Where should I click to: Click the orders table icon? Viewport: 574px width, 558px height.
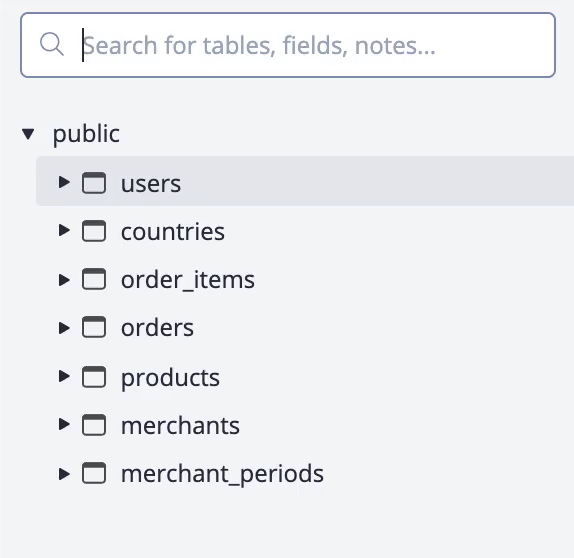coord(94,327)
